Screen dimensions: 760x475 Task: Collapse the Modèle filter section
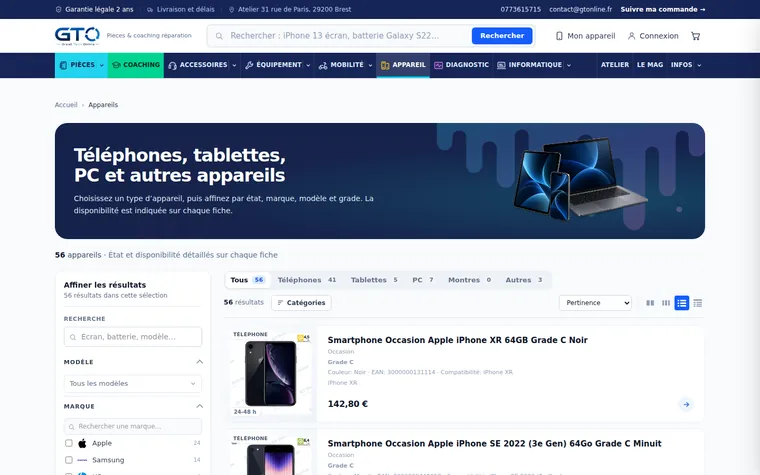pos(199,362)
